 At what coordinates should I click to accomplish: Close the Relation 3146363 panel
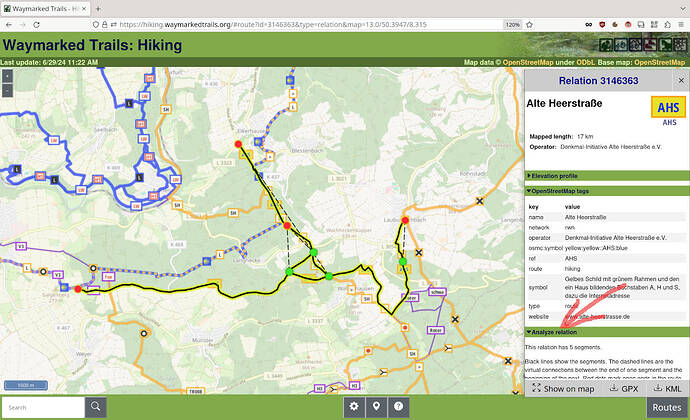[x=681, y=81]
